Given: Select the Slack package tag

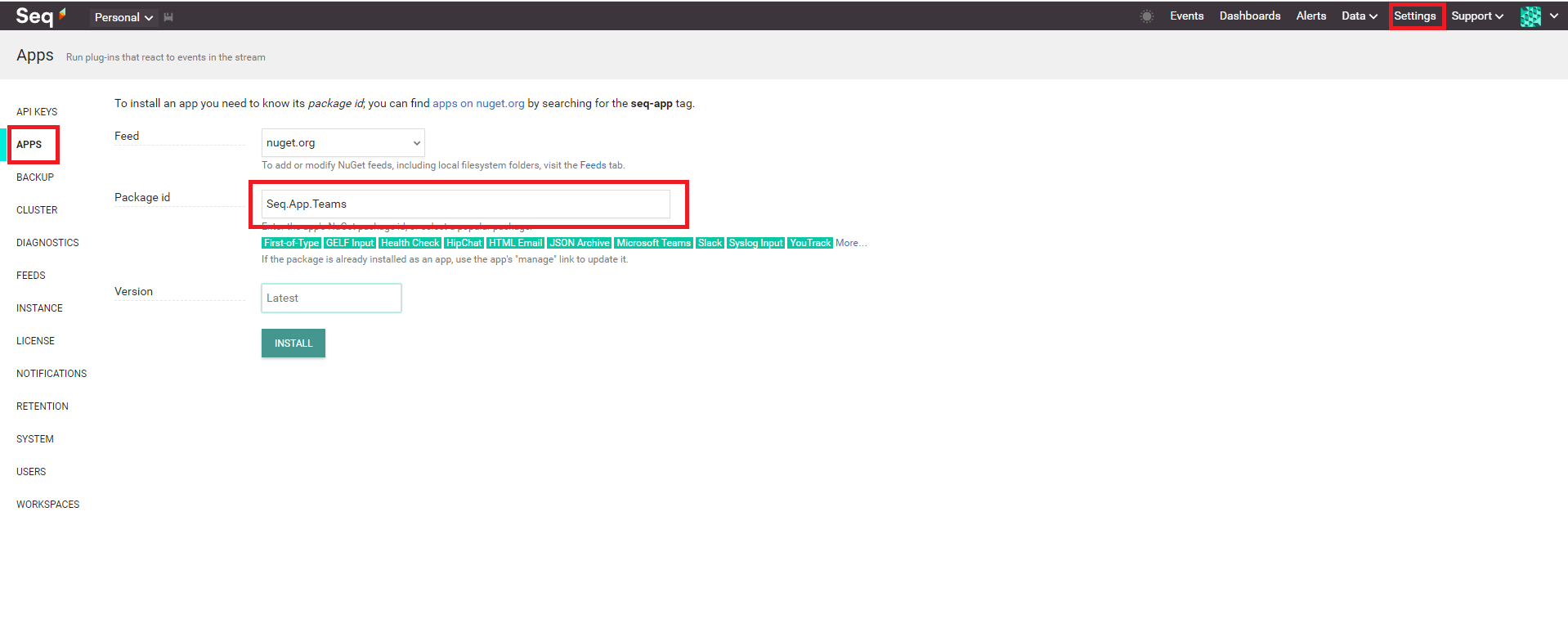Looking at the screenshot, I should click(x=710, y=243).
